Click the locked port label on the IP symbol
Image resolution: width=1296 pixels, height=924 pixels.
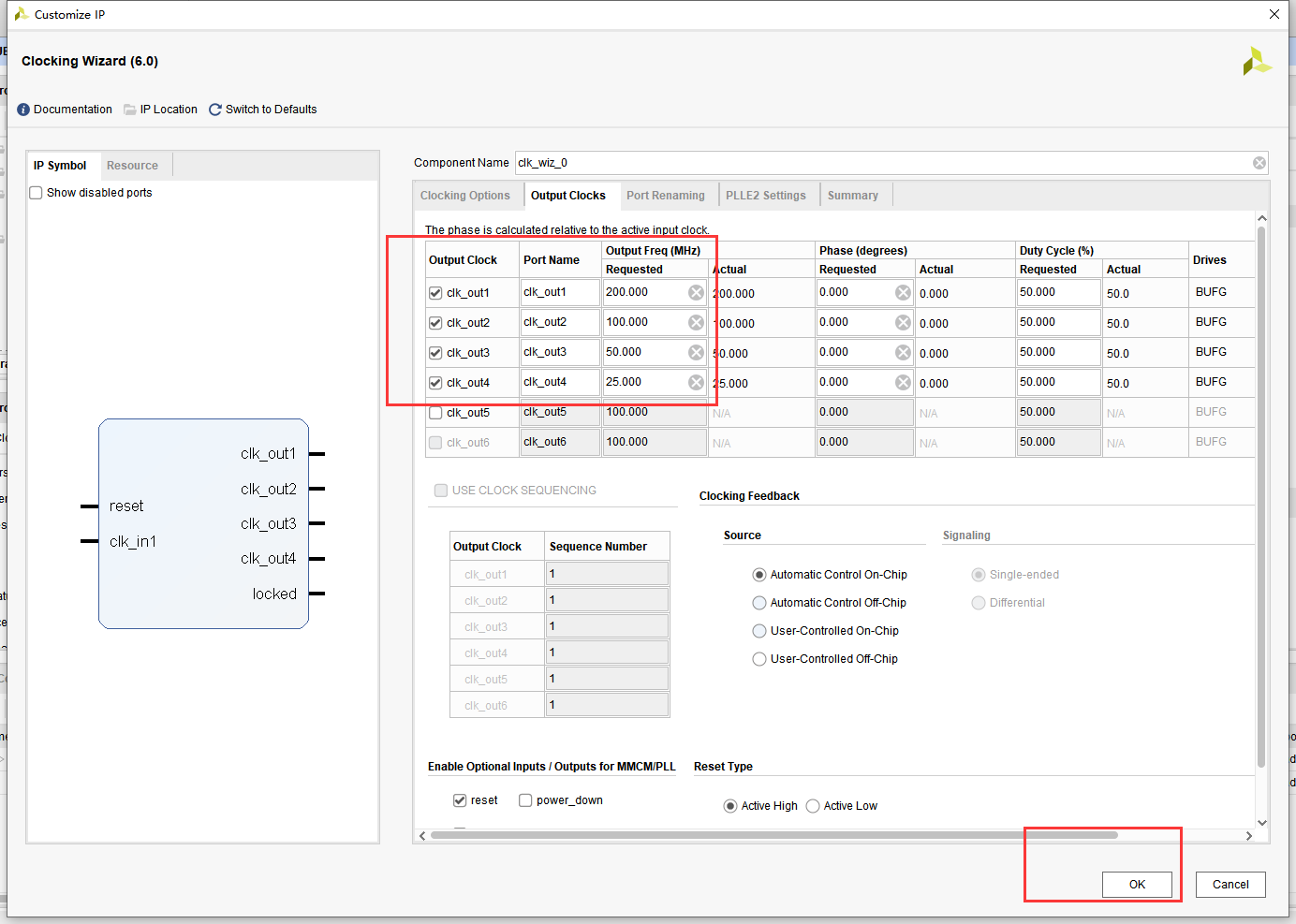point(274,594)
